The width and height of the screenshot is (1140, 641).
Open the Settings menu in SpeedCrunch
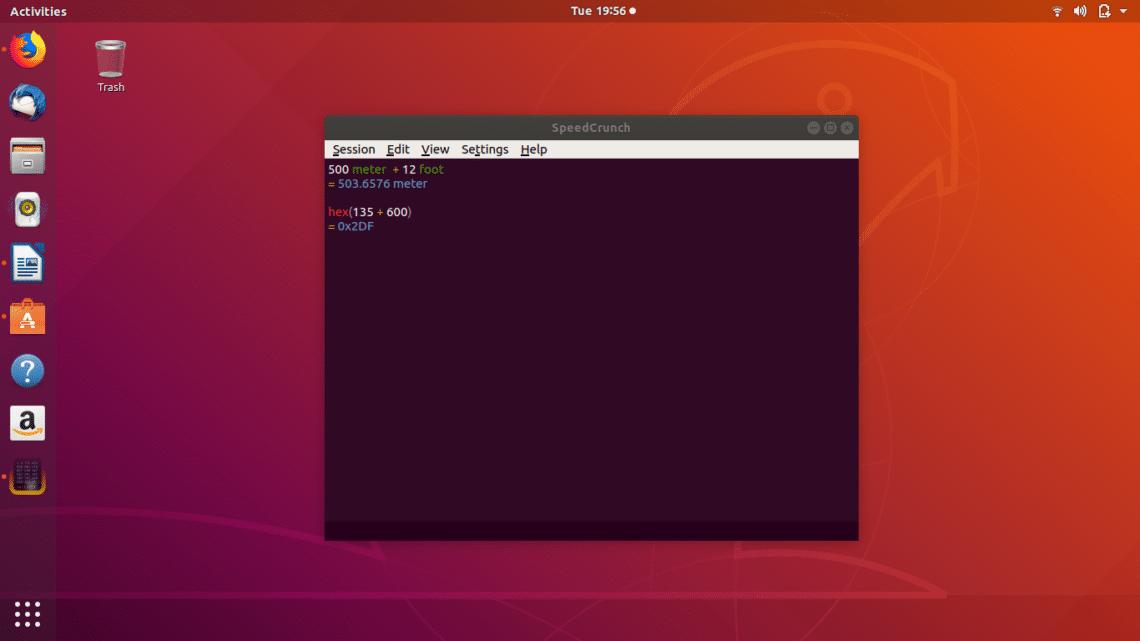pyautogui.click(x=484, y=149)
